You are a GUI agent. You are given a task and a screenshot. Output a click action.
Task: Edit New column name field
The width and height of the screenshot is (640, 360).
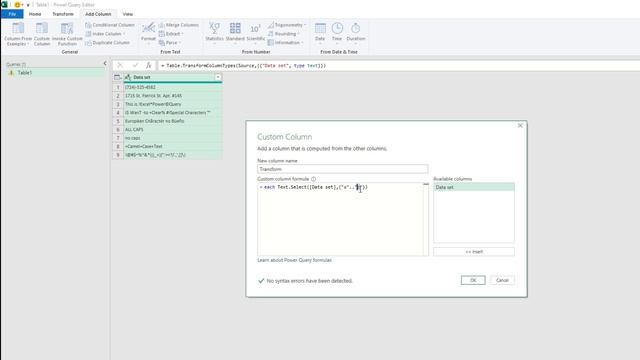pyautogui.click(x=342, y=169)
